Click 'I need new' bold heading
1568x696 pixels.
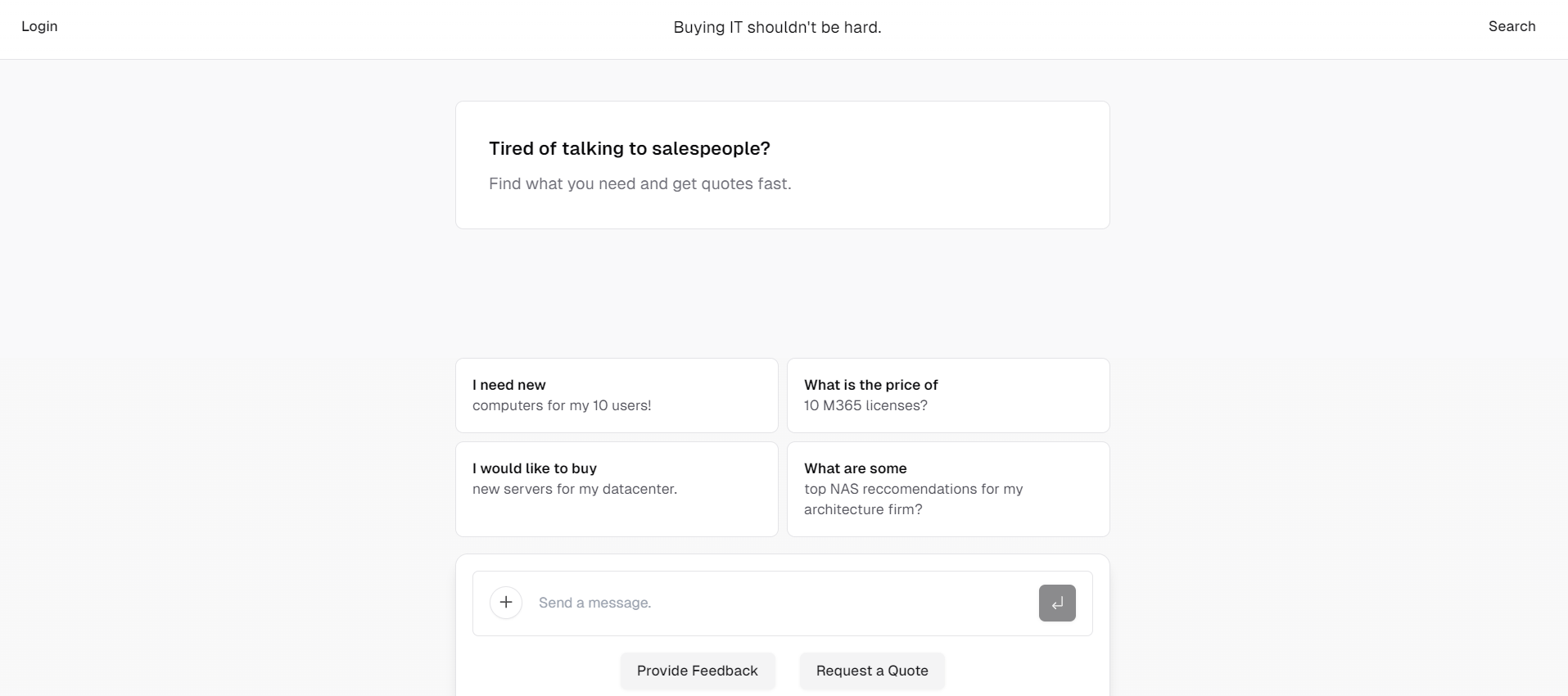pos(508,385)
